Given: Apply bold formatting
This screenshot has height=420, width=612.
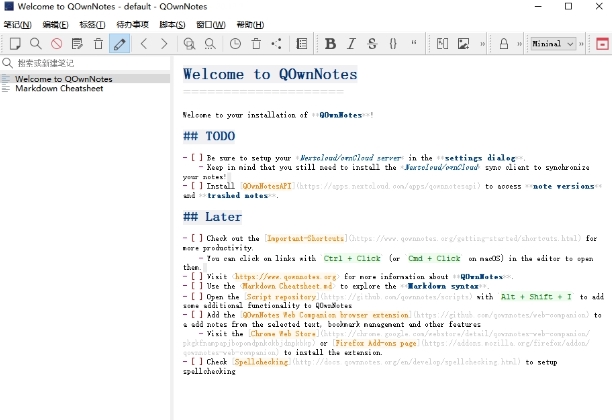Looking at the screenshot, I should 331,43.
